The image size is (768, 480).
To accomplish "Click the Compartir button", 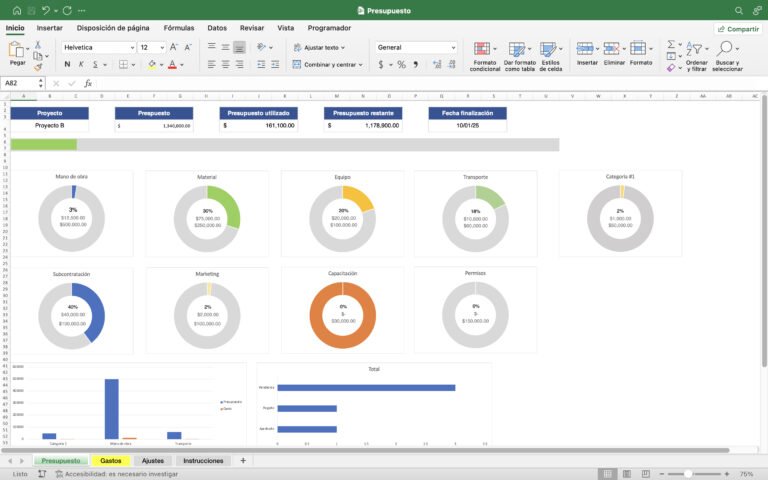I will [x=738, y=29].
